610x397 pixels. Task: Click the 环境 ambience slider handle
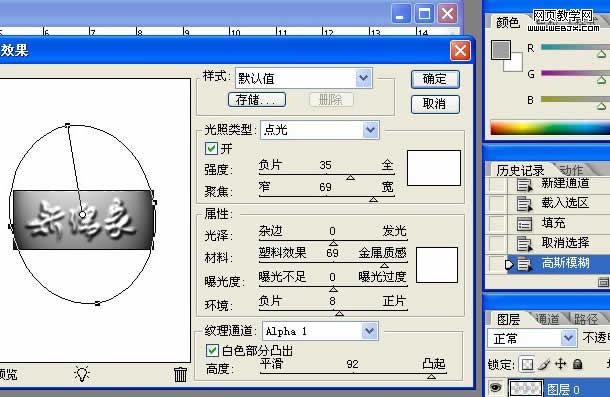(339, 313)
